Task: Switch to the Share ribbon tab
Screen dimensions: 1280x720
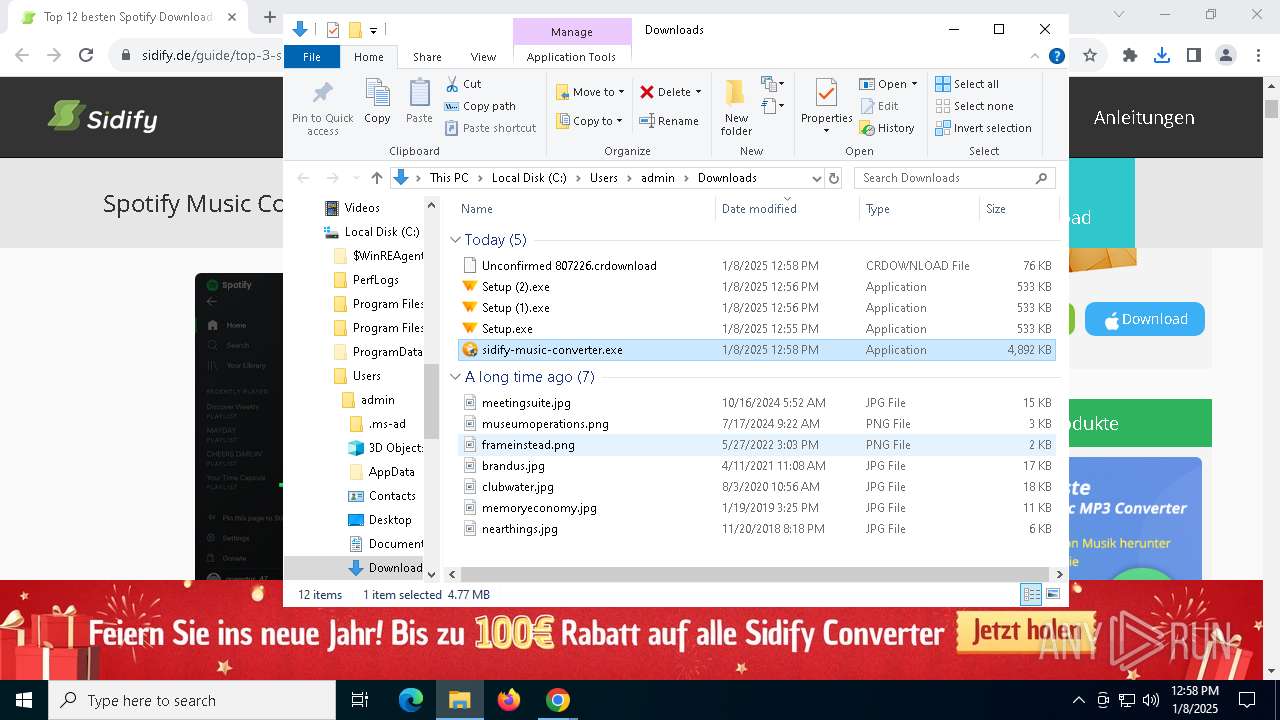Action: (427, 57)
